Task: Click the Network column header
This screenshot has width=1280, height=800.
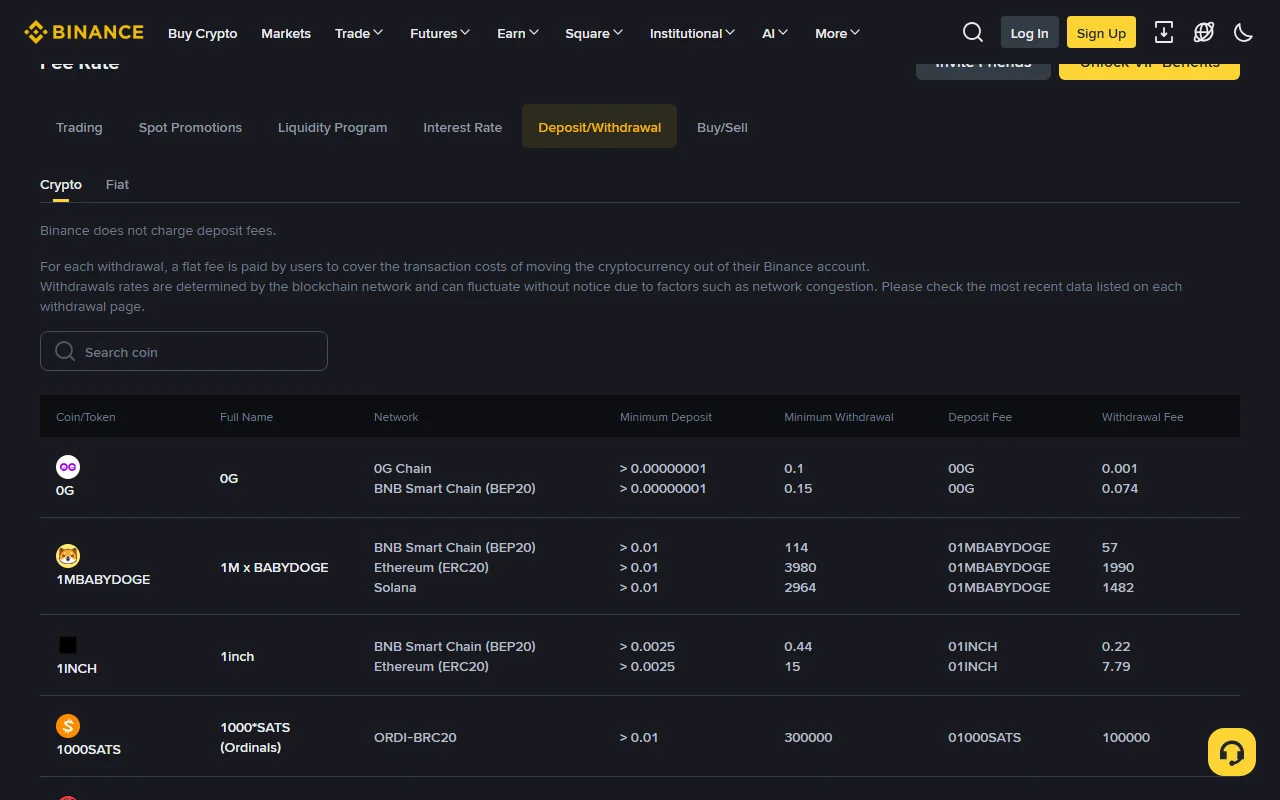Action: click(396, 417)
